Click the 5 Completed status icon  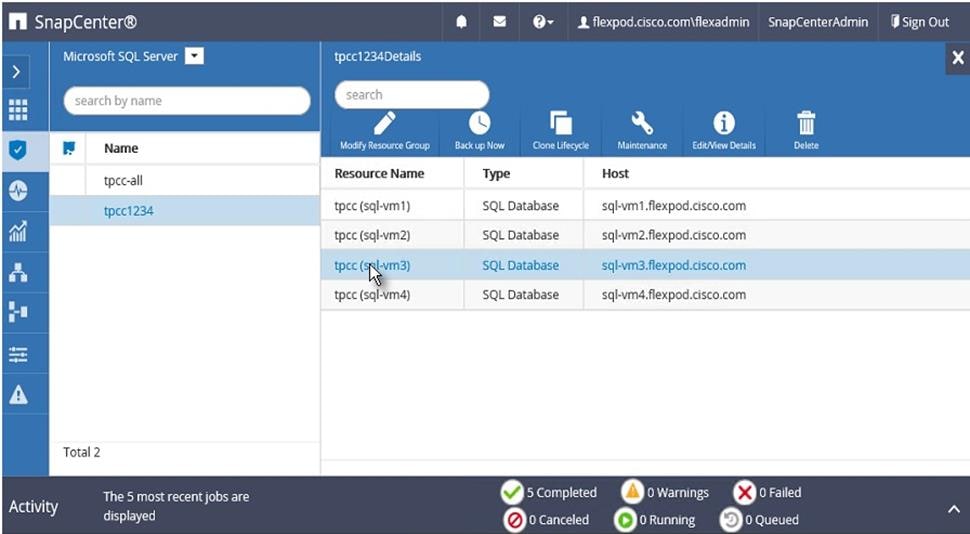click(x=512, y=493)
